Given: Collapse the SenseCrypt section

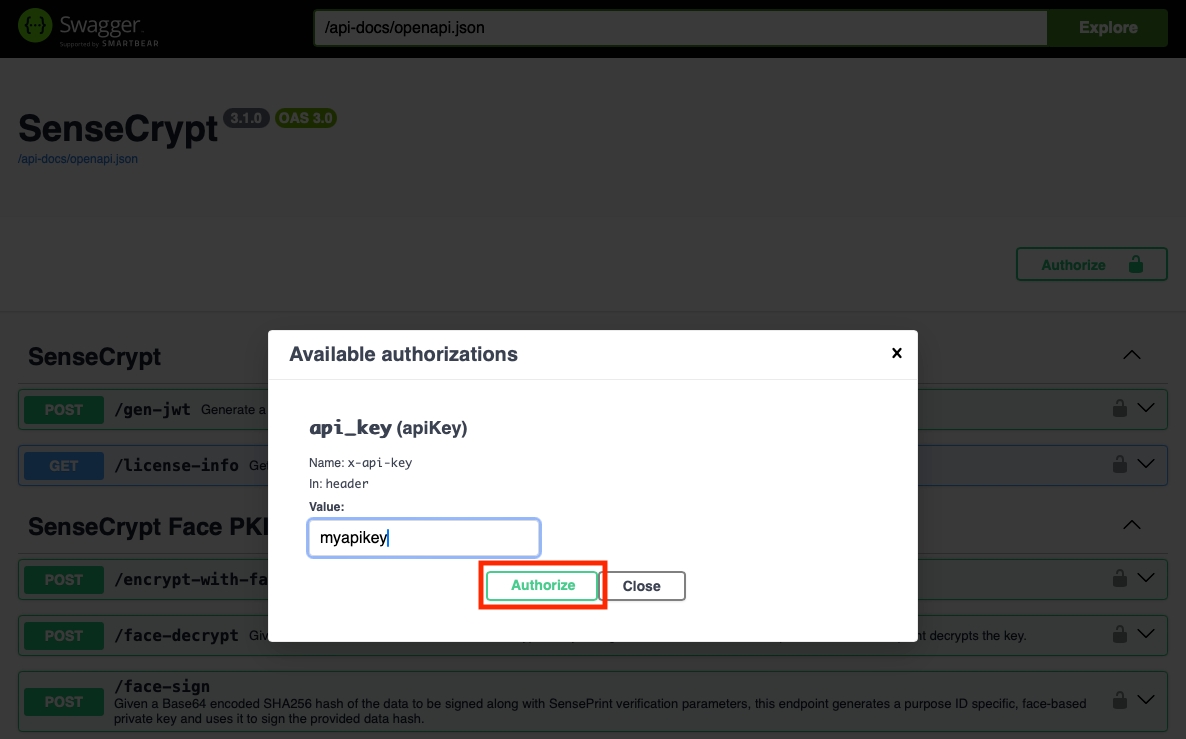Looking at the screenshot, I should click(x=1131, y=356).
